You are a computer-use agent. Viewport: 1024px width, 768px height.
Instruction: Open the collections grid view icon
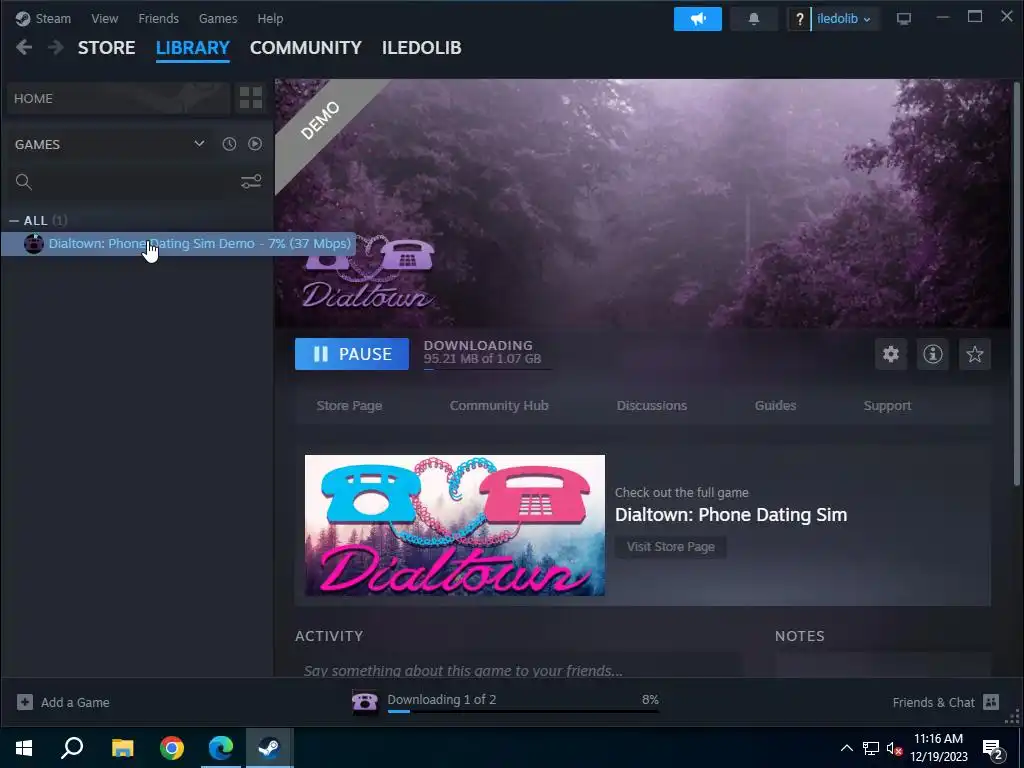click(x=251, y=98)
